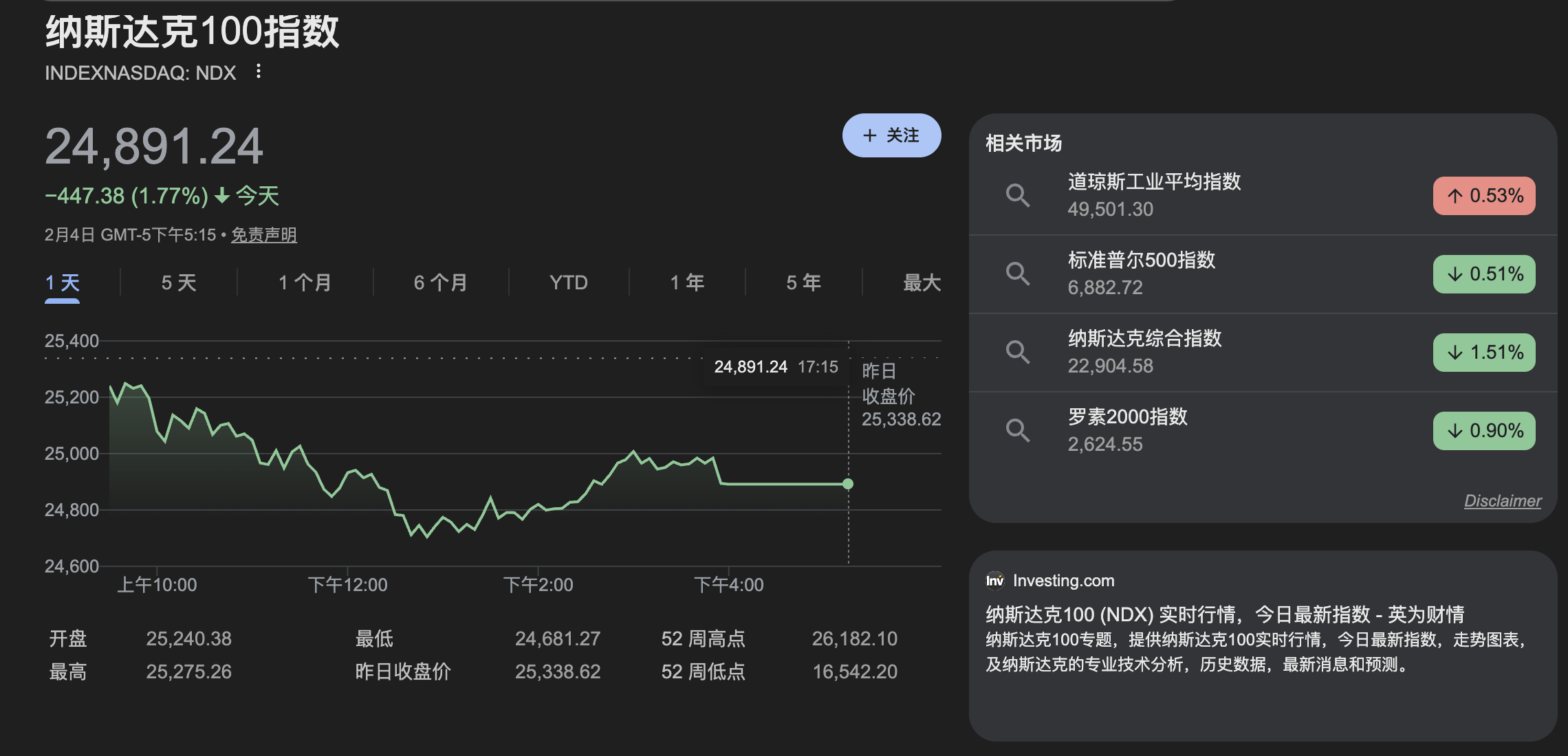This screenshot has width=1568, height=756.
Task: Select the 1天 chart tab
Action: 63,282
